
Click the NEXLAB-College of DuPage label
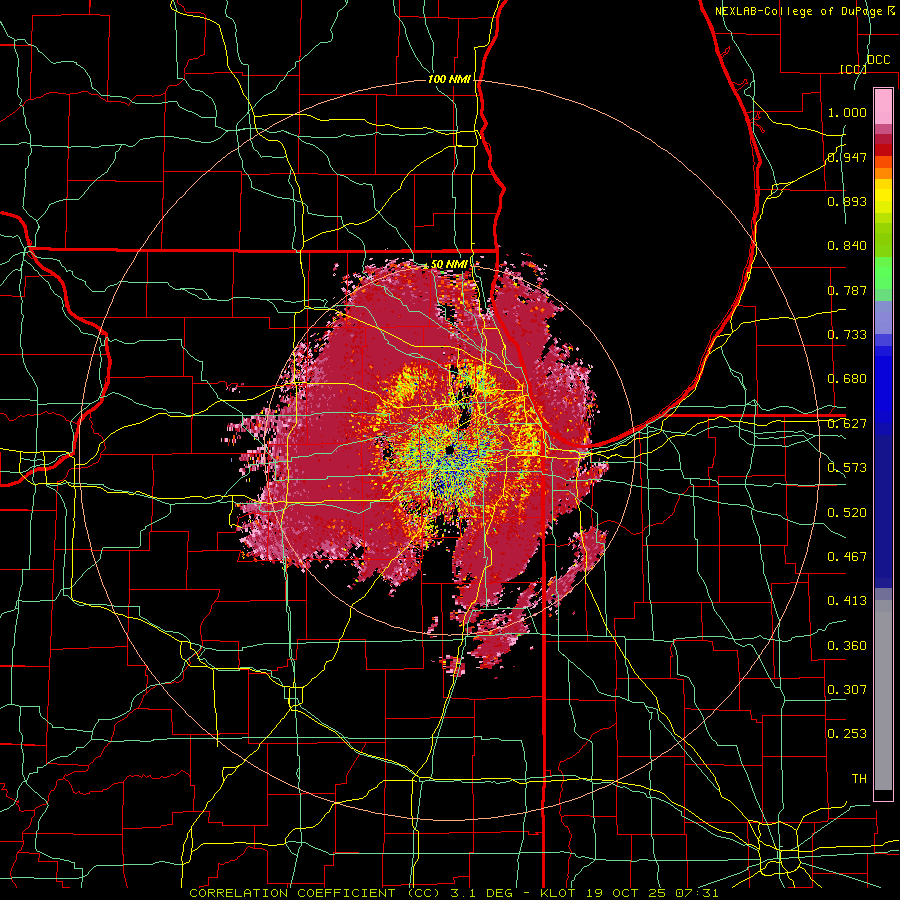800,11
